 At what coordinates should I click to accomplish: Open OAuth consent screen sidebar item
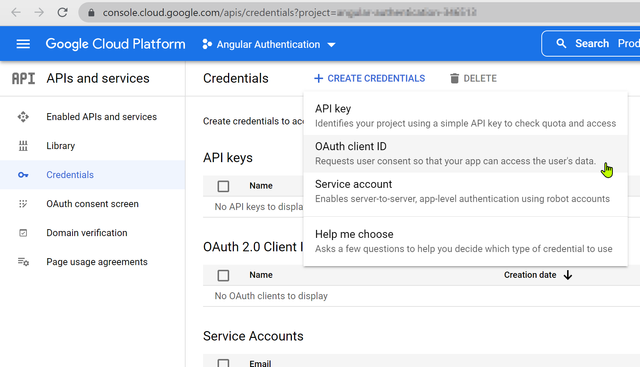(92, 204)
